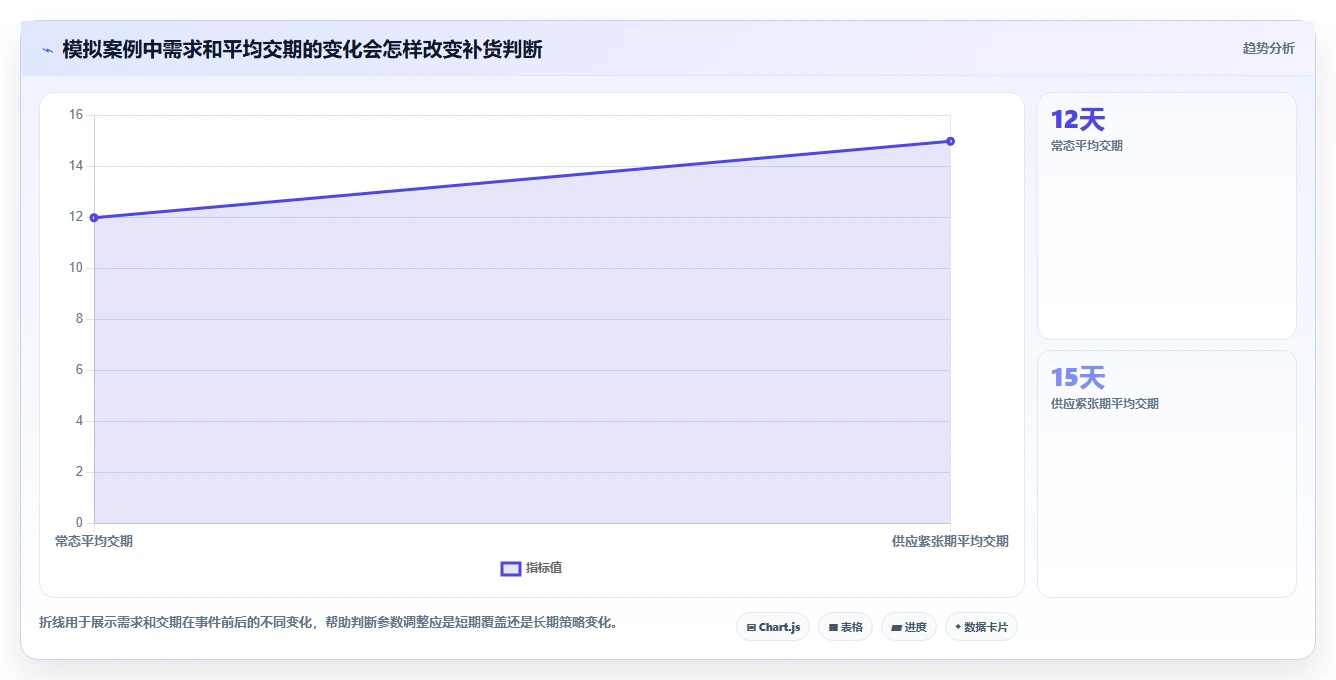Click the y-axis value 6
This screenshot has height=680, width=1336.
(80, 370)
